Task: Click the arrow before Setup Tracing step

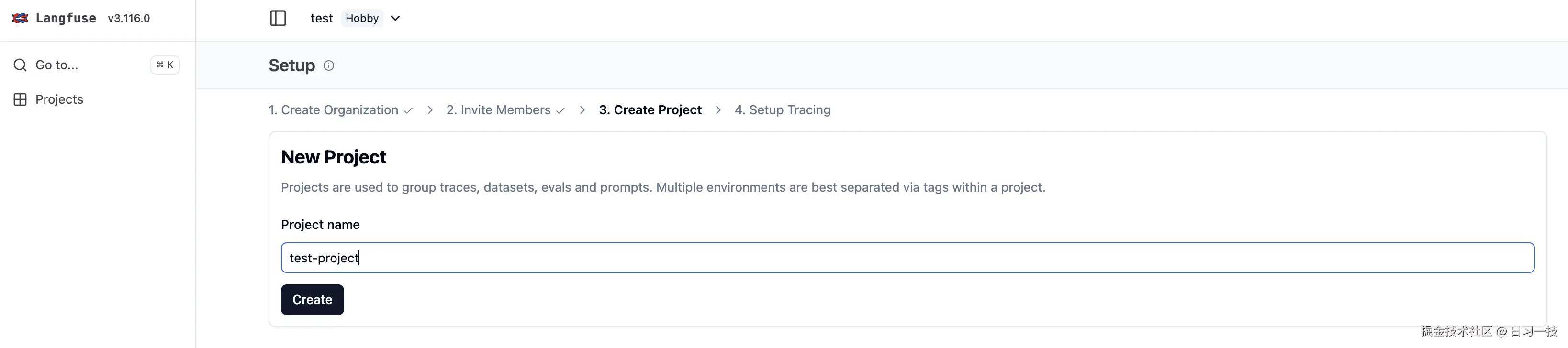Action: 718,110
